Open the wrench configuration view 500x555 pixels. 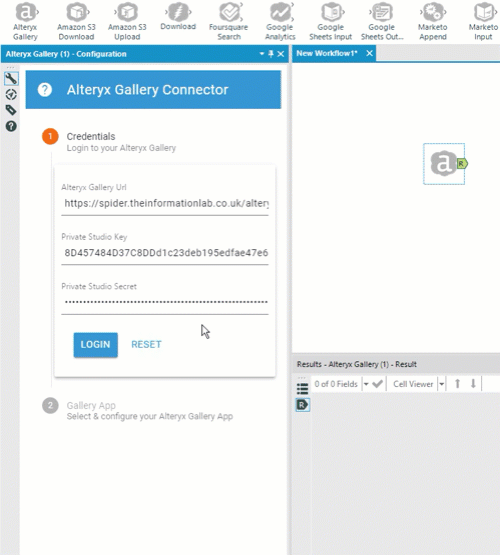[11, 79]
